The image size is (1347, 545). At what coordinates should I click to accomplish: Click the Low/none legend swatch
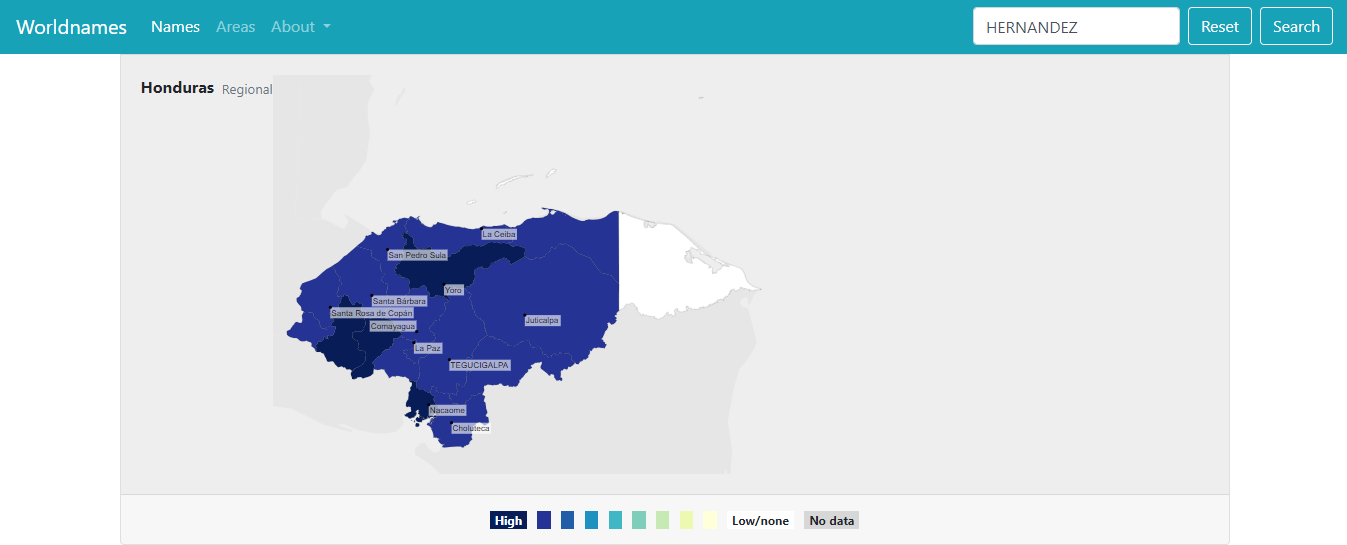760,520
